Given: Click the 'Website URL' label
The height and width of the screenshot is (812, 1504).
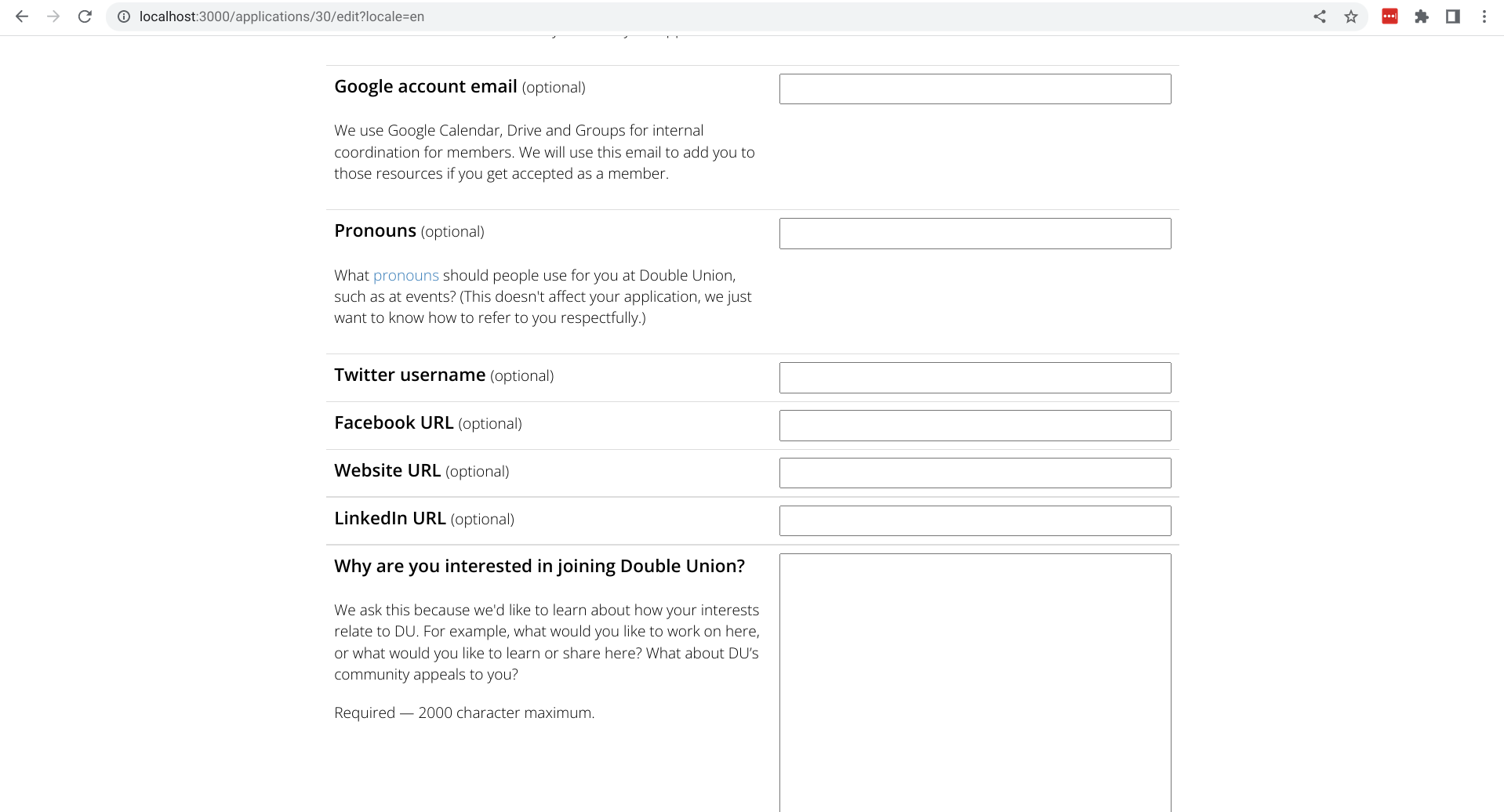Looking at the screenshot, I should click(387, 470).
